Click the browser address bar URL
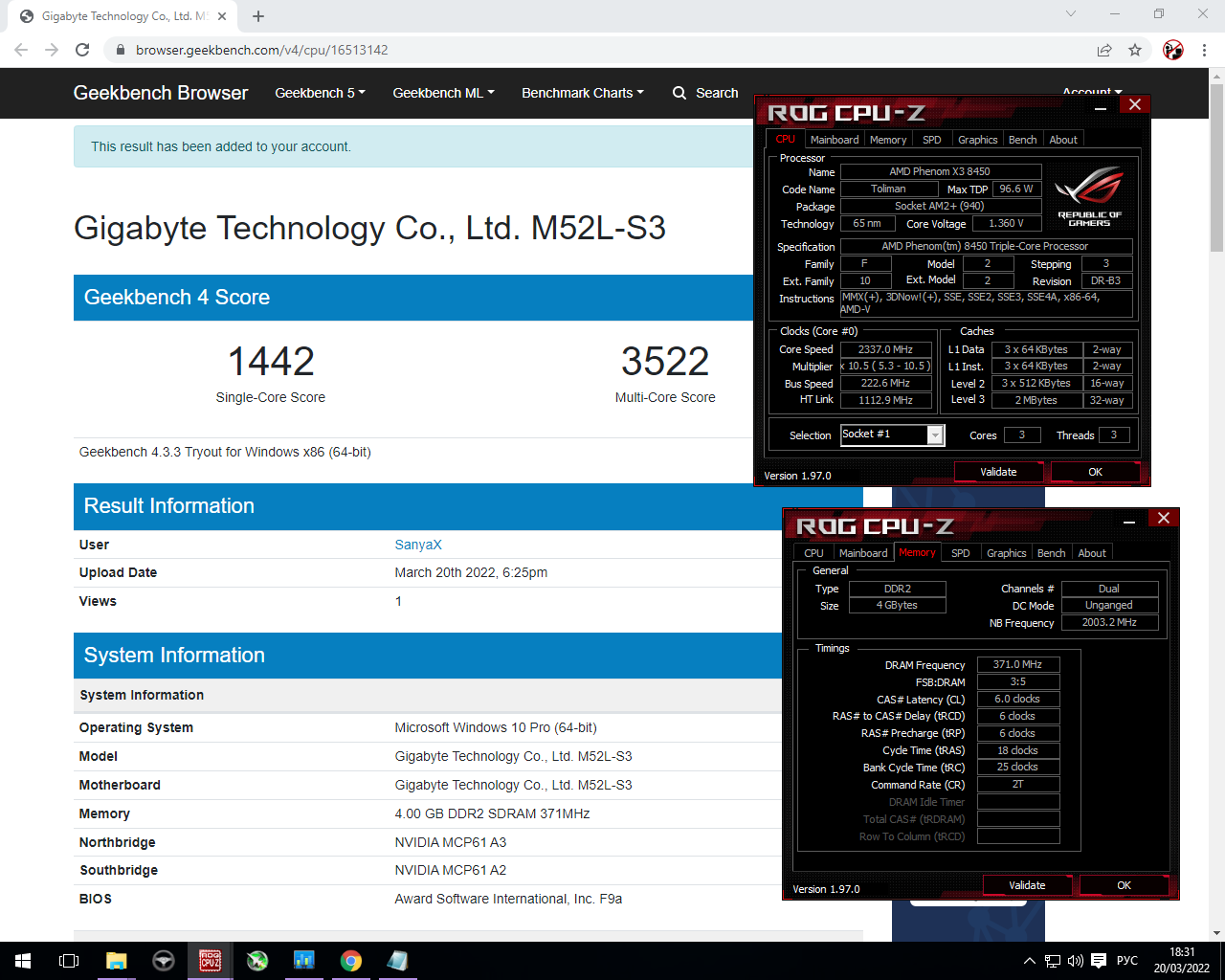This screenshot has width=1225, height=980. (261, 50)
